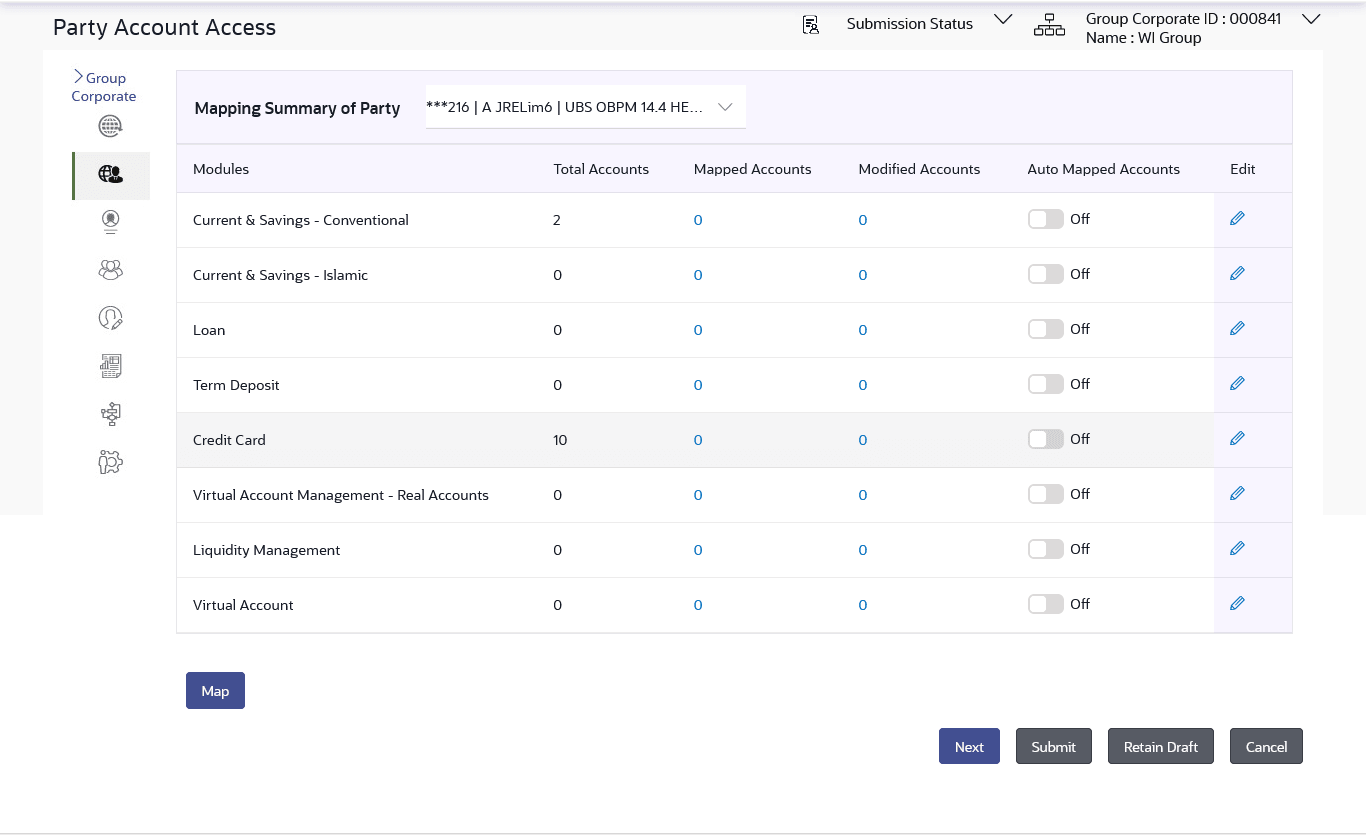Screen dimensions: 1366x835
Task: Click edit pencil for Loan module
Action: tap(1237, 329)
